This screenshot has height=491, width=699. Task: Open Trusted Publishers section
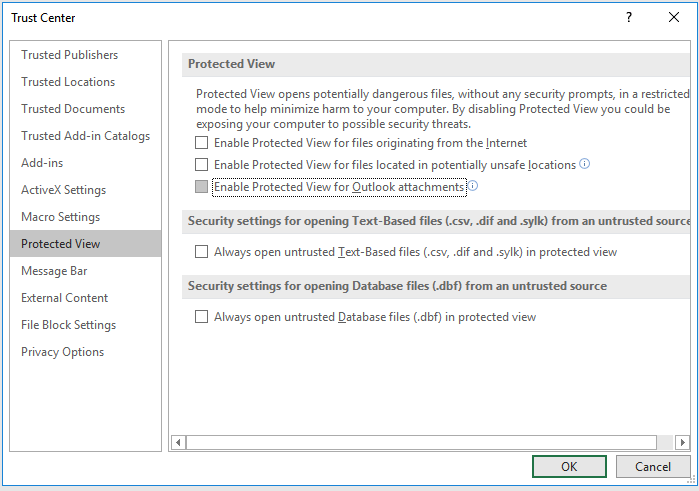coord(70,55)
